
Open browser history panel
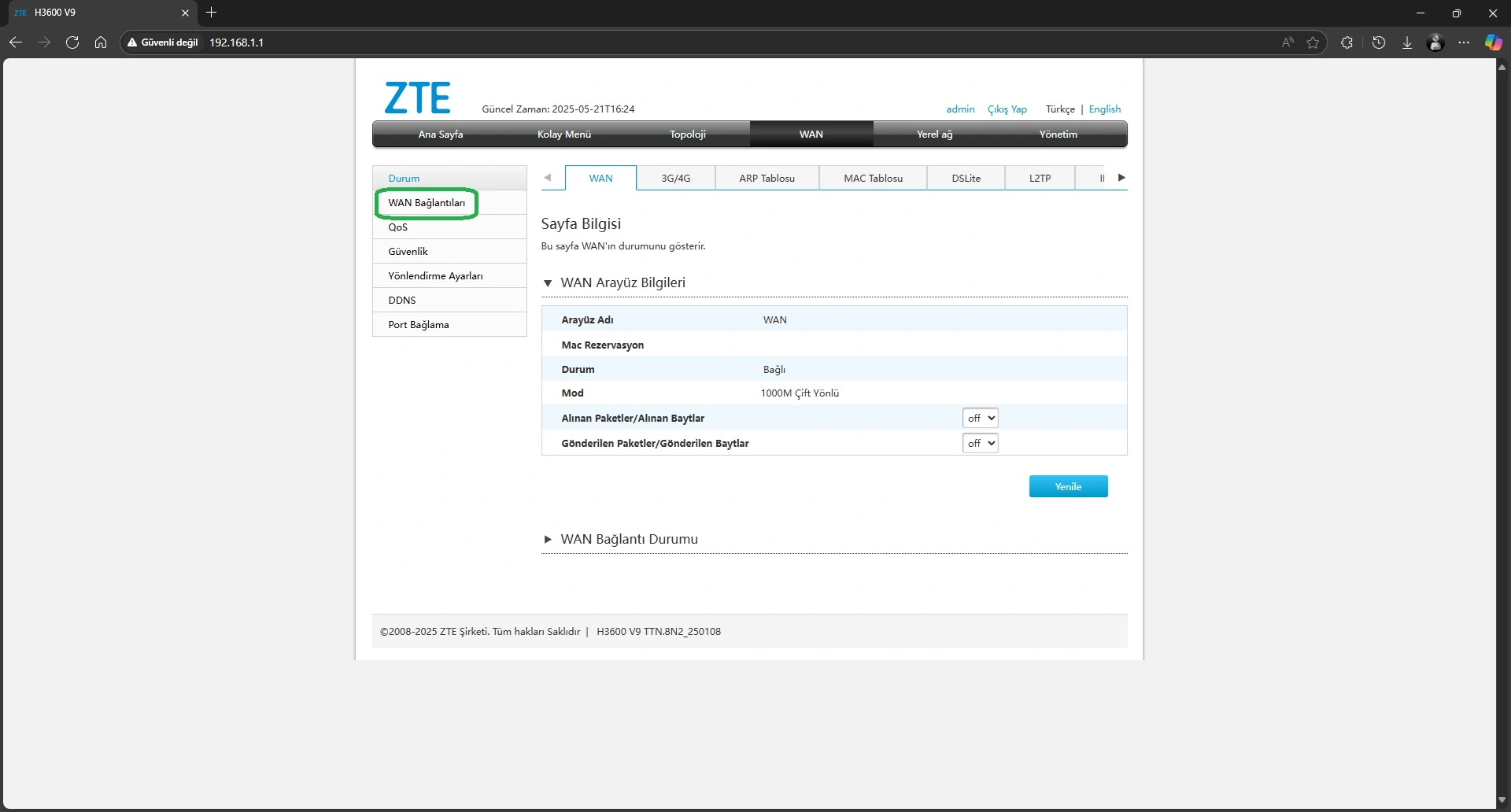(1379, 42)
